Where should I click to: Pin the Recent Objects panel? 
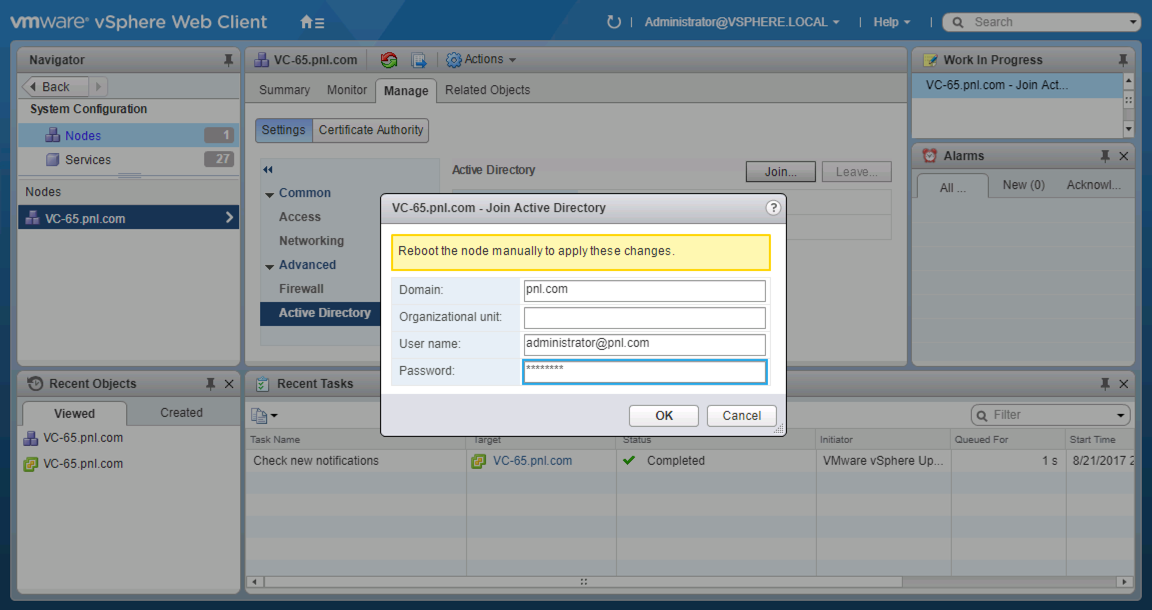[210, 384]
